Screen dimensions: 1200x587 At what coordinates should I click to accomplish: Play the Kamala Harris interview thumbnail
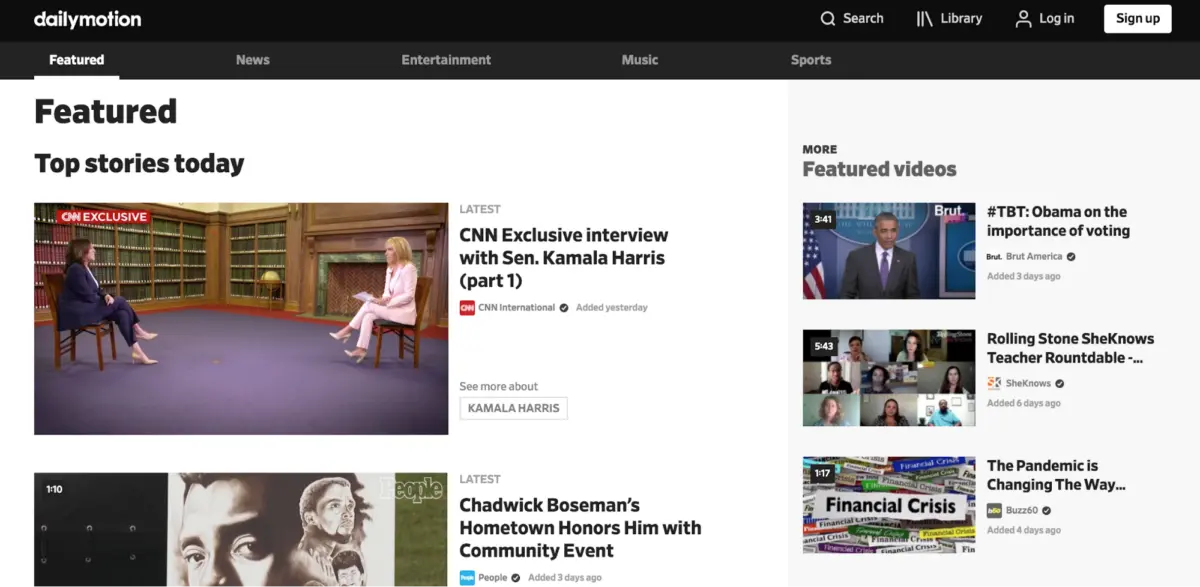point(241,319)
